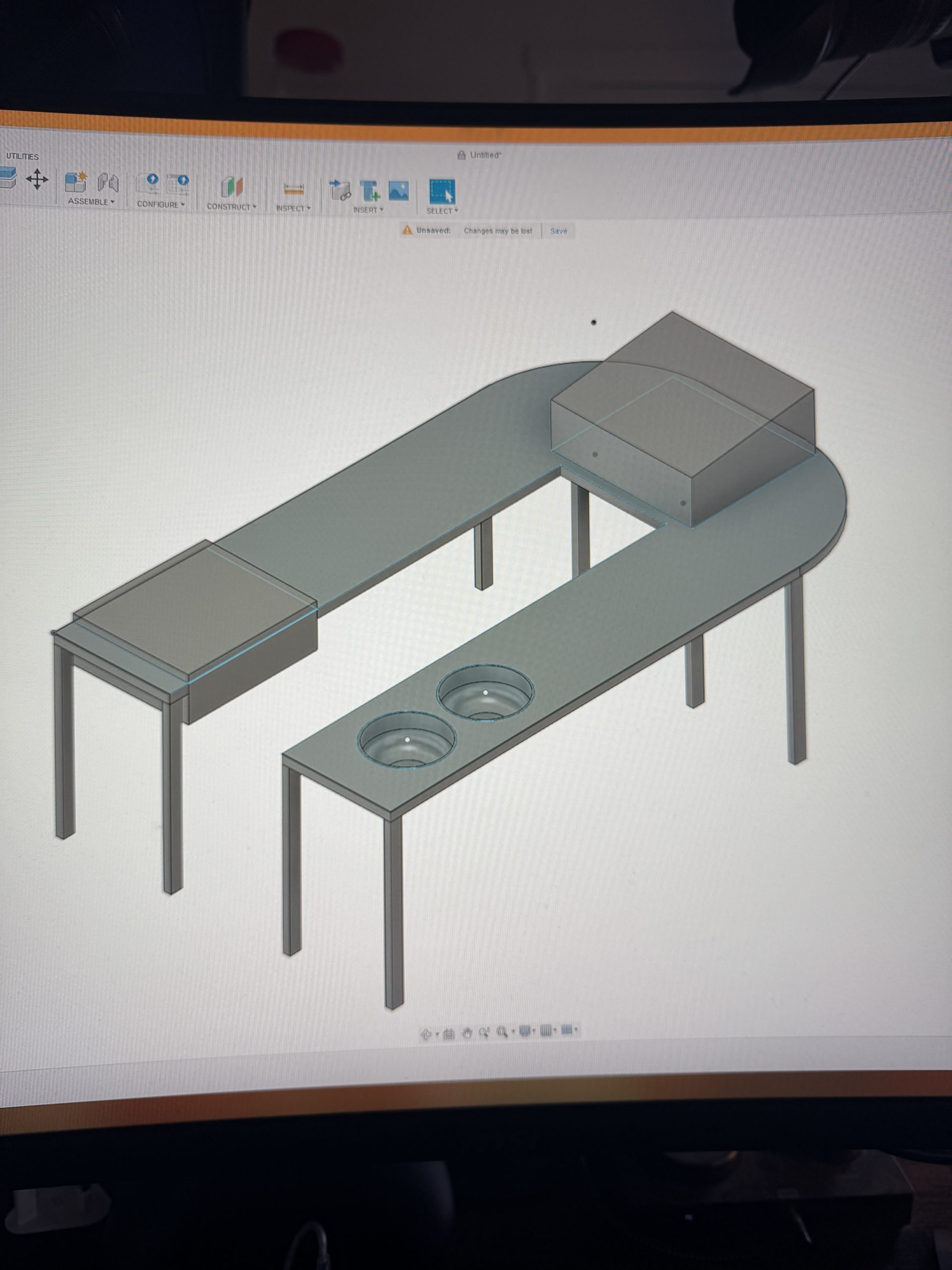The image size is (952, 1270).
Task: Click the New Component icon
Action: (x=75, y=182)
